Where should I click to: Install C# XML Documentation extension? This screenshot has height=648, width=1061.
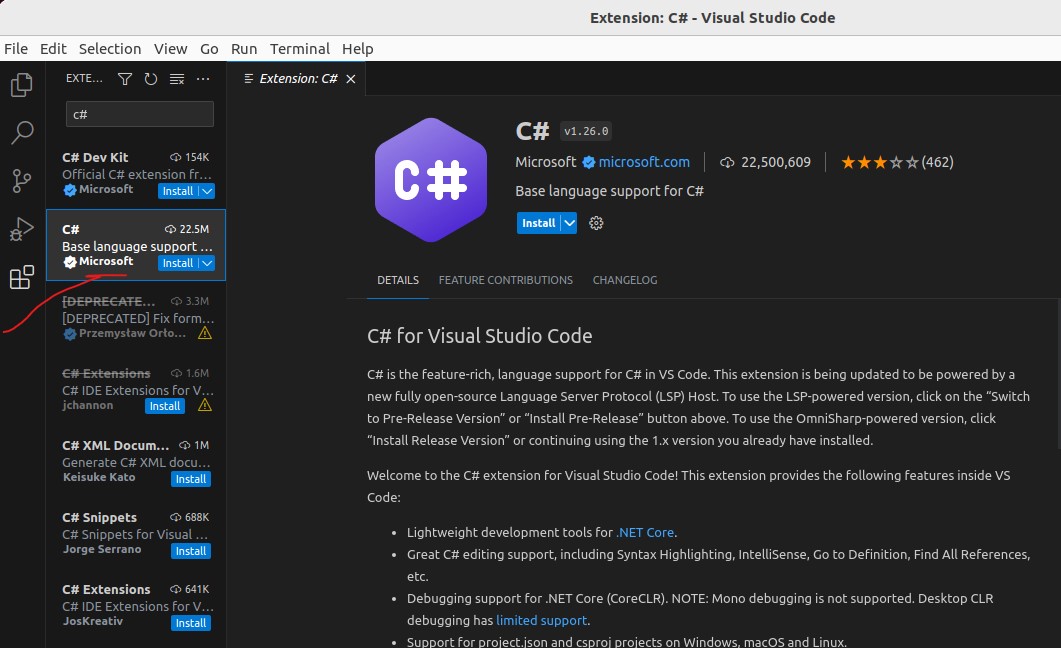[x=191, y=479]
